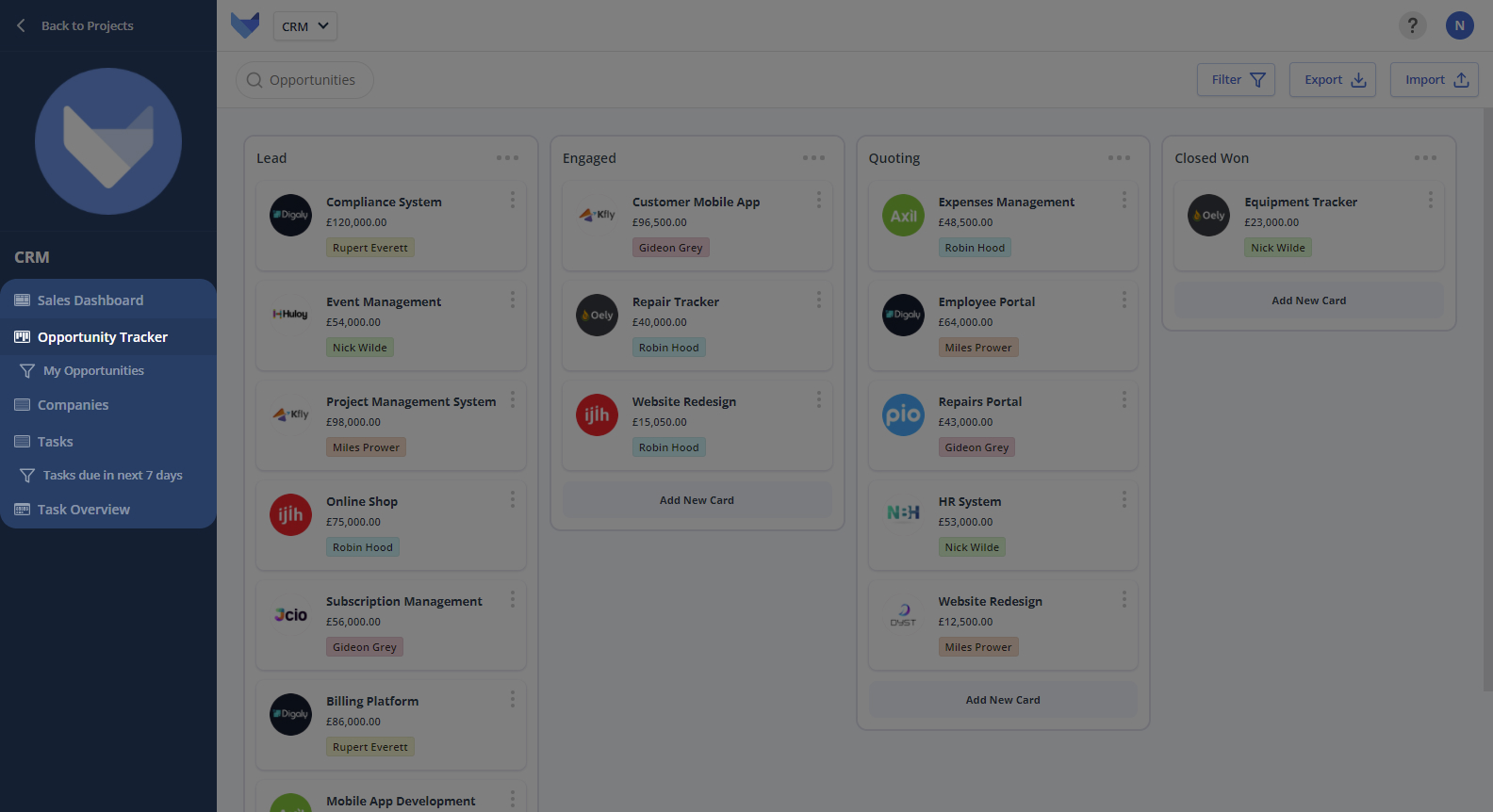The width and height of the screenshot is (1493, 812).
Task: Add a new card to Engaged
Action: pyautogui.click(x=697, y=500)
